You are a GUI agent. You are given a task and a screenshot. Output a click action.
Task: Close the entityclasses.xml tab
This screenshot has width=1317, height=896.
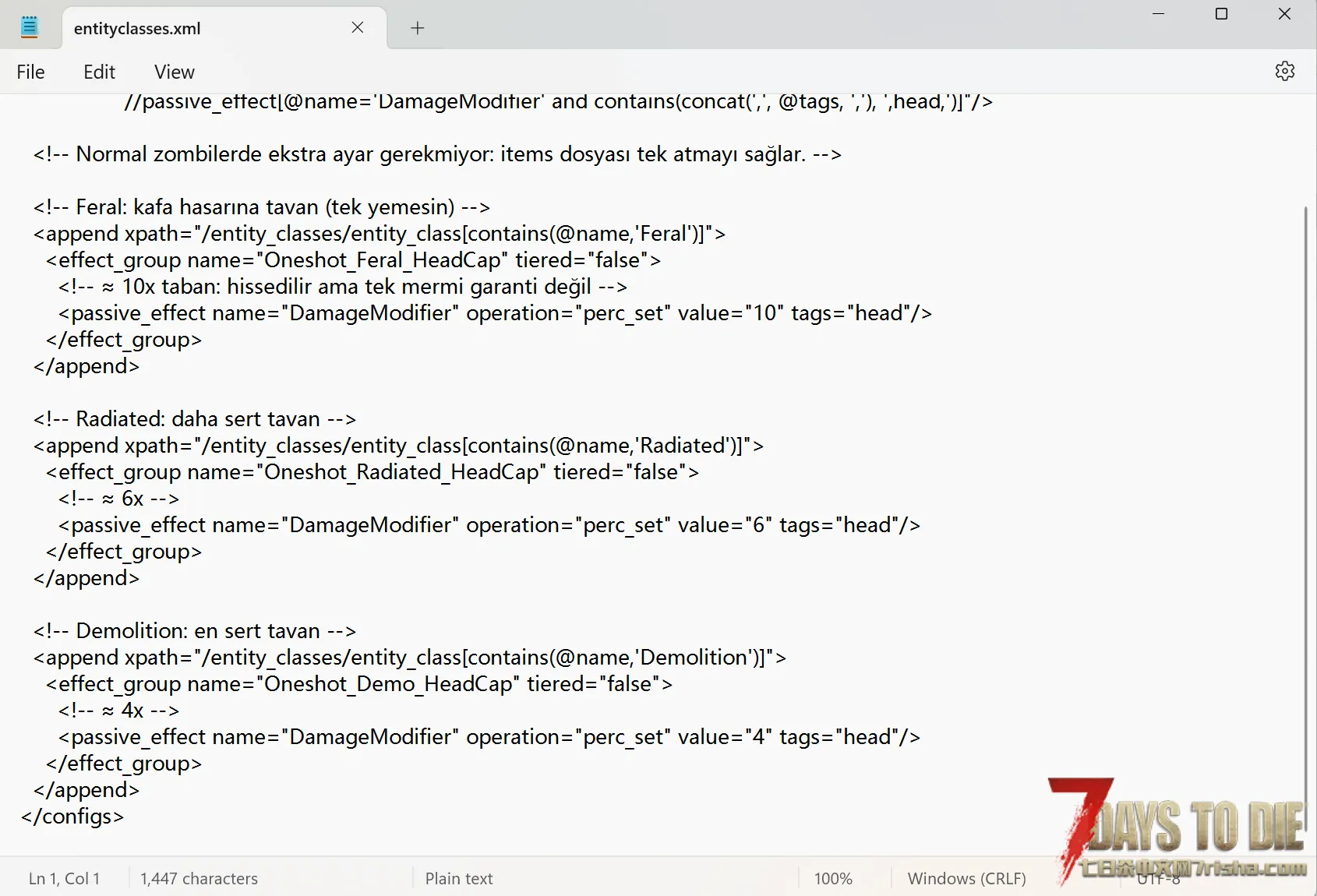pyautogui.click(x=358, y=27)
